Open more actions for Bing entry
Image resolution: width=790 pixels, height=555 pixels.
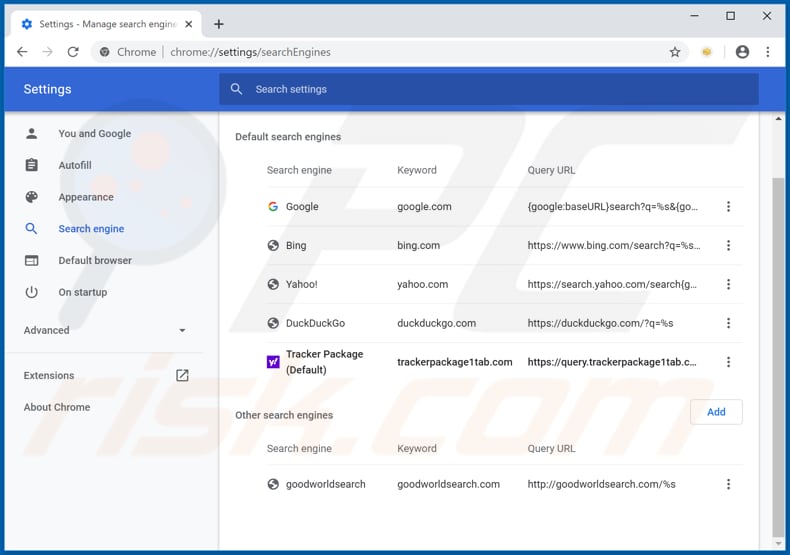click(x=728, y=246)
